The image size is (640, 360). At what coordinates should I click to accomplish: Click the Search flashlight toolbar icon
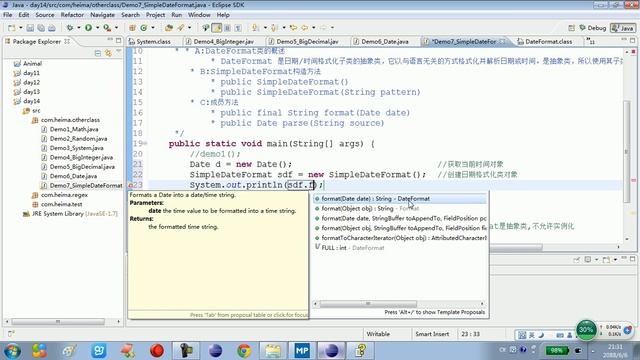(181, 28)
